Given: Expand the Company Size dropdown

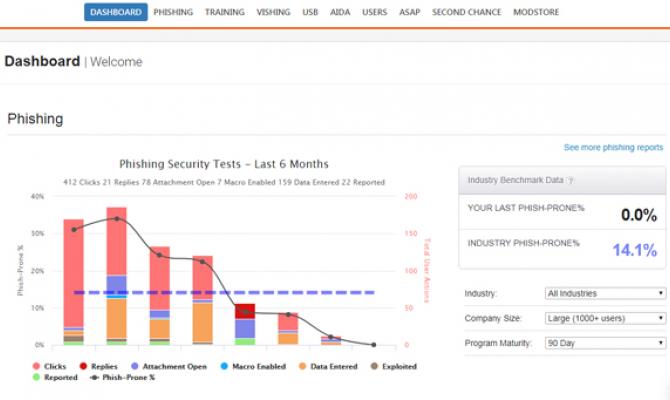Looking at the screenshot, I should point(606,318).
